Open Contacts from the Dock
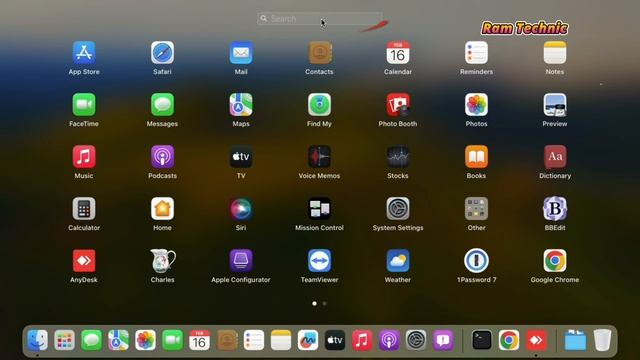The width and height of the screenshot is (640, 360). click(x=227, y=340)
